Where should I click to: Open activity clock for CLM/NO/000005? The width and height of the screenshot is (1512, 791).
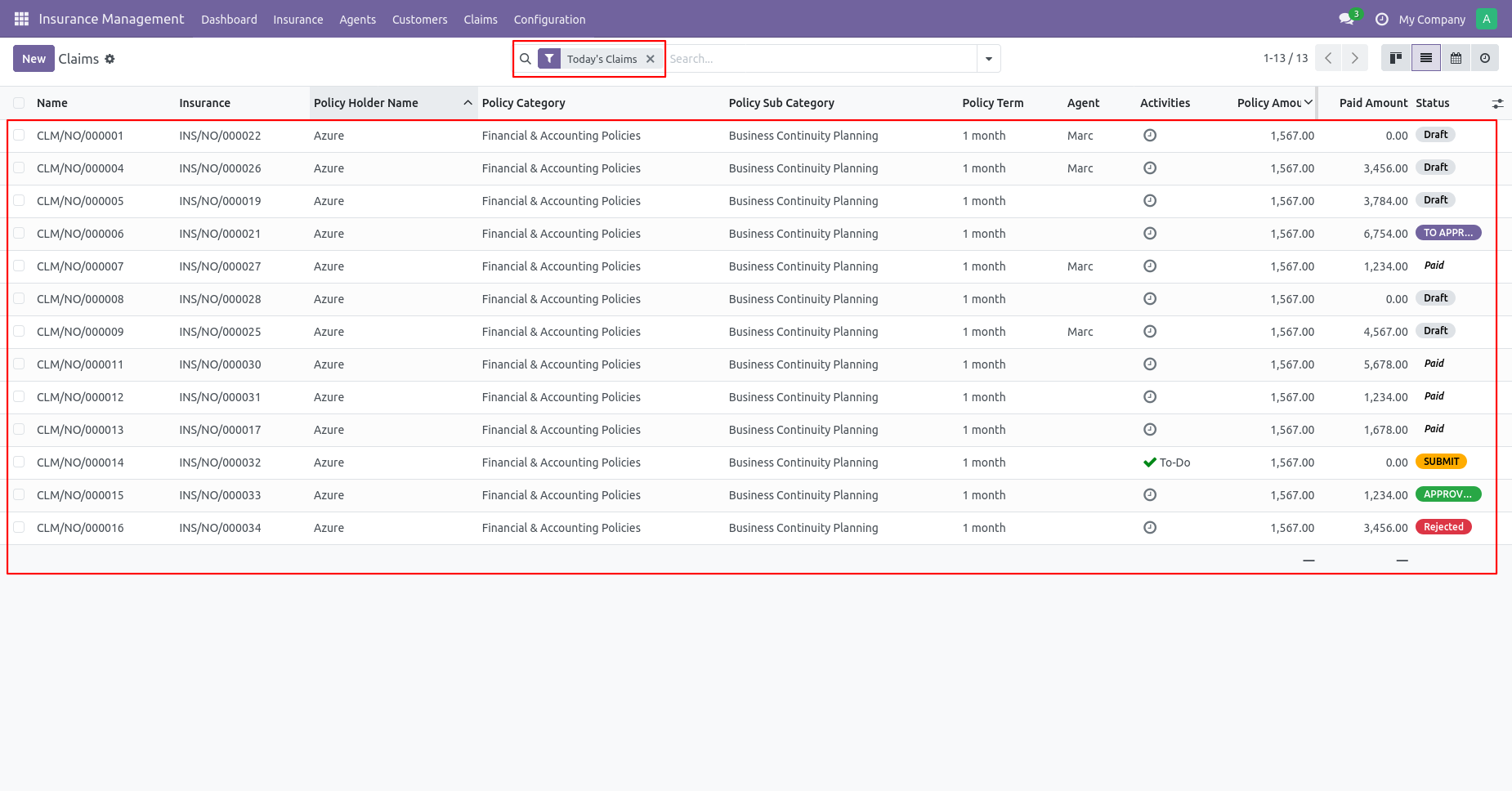click(1150, 201)
